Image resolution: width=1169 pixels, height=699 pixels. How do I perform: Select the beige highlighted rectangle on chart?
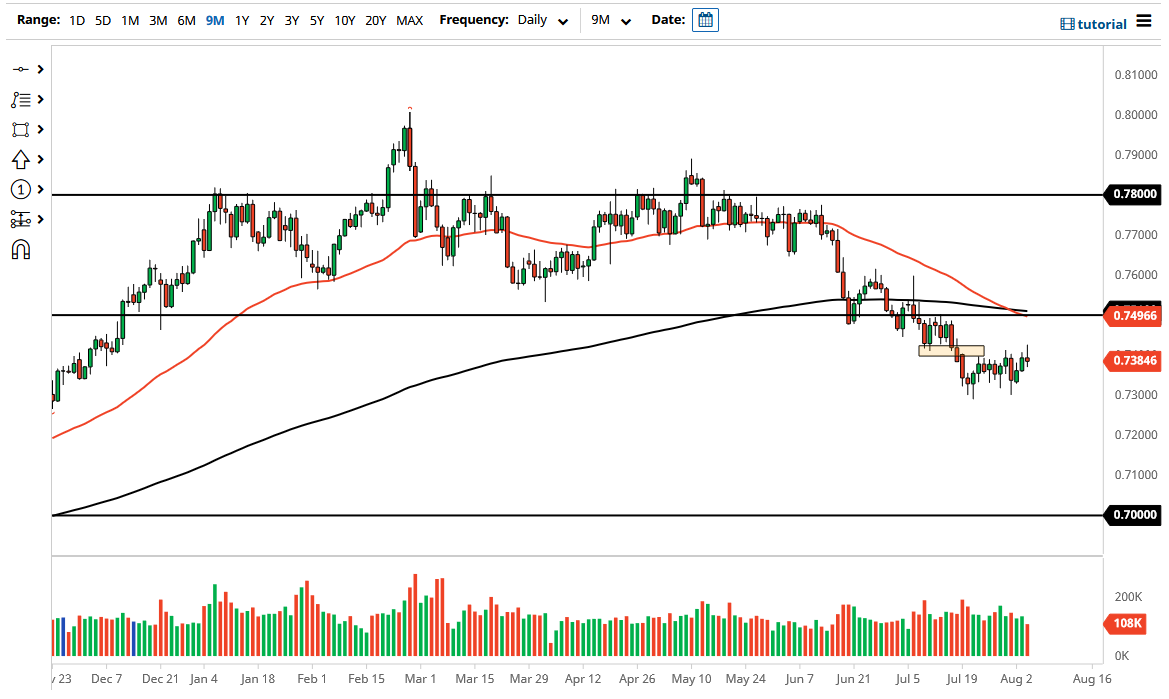951,350
